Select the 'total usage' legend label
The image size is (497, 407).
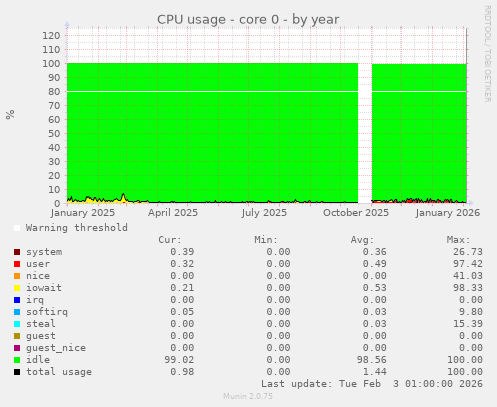(59, 372)
